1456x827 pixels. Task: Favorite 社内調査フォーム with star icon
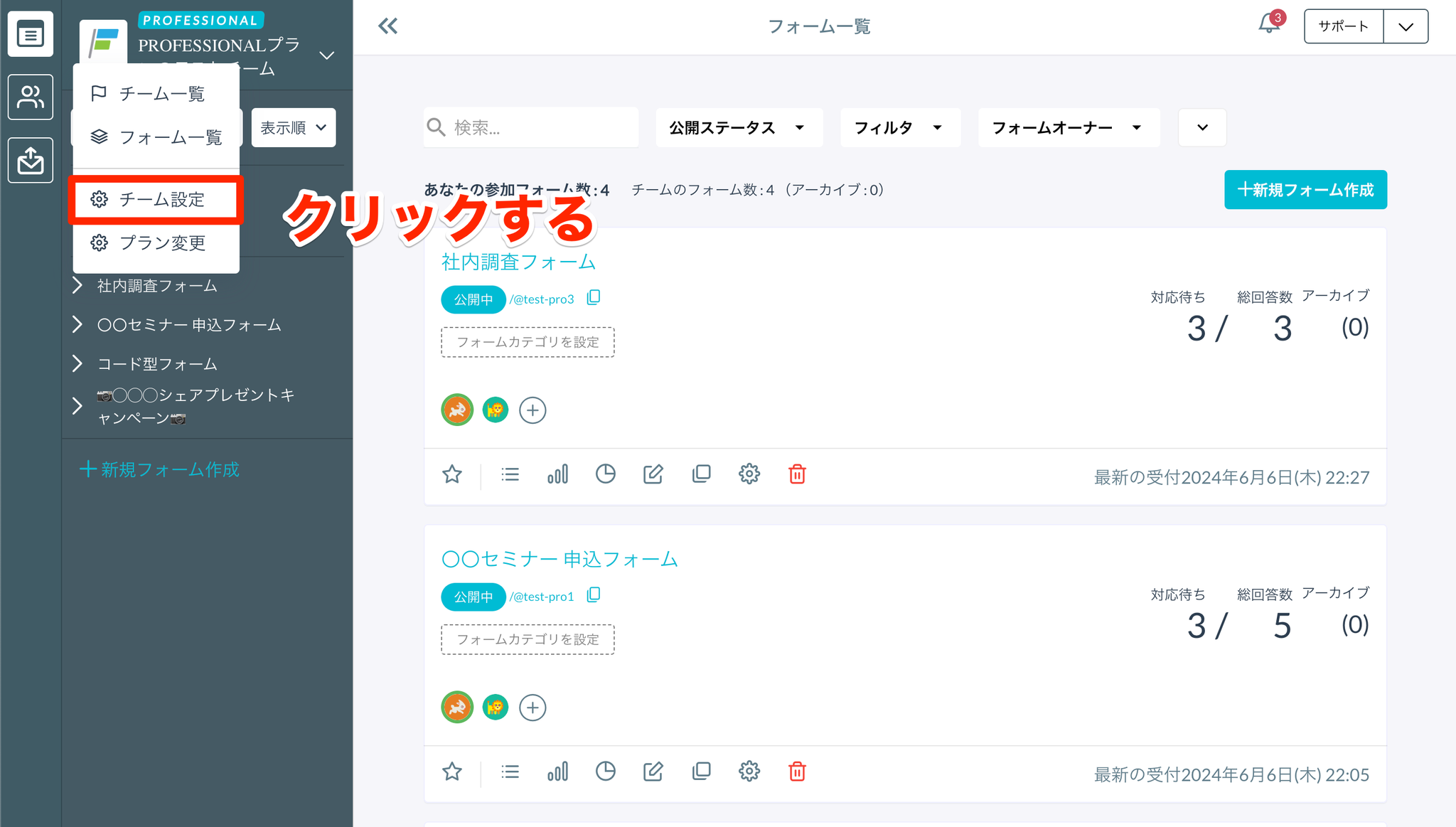click(x=452, y=474)
